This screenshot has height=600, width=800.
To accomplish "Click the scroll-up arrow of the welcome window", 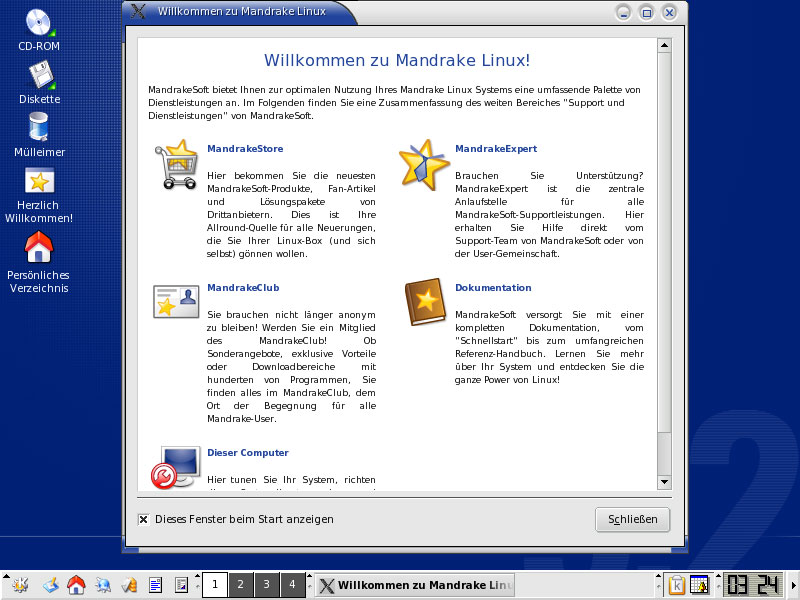I will coord(664,45).
